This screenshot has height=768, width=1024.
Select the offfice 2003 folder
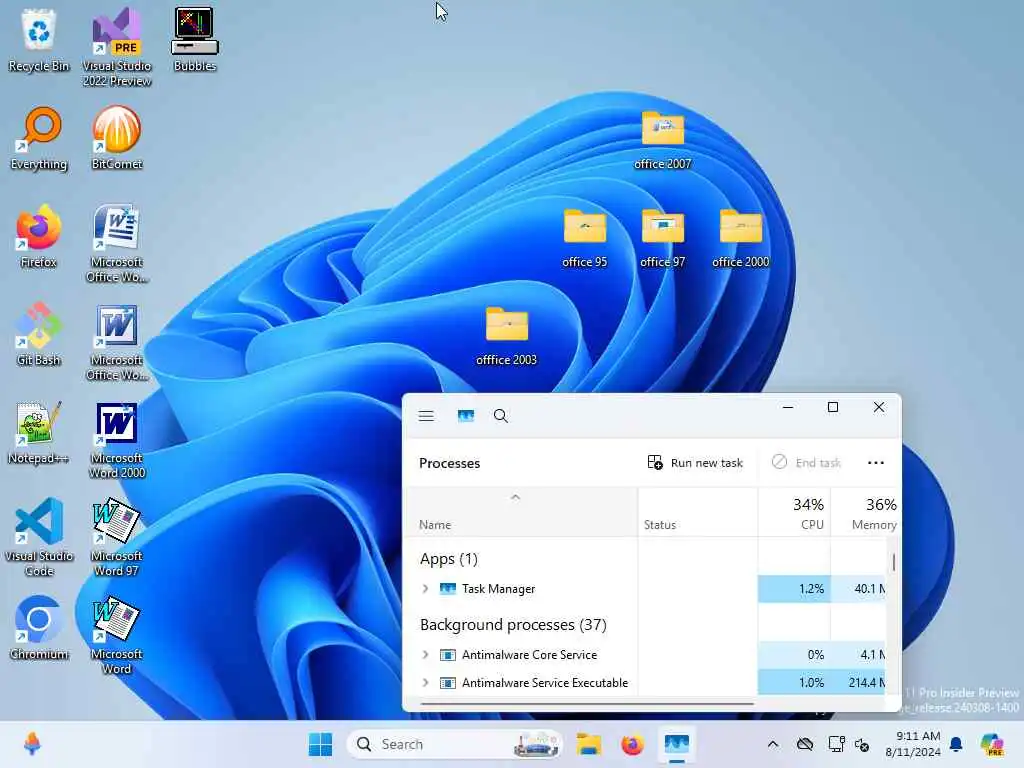click(507, 336)
